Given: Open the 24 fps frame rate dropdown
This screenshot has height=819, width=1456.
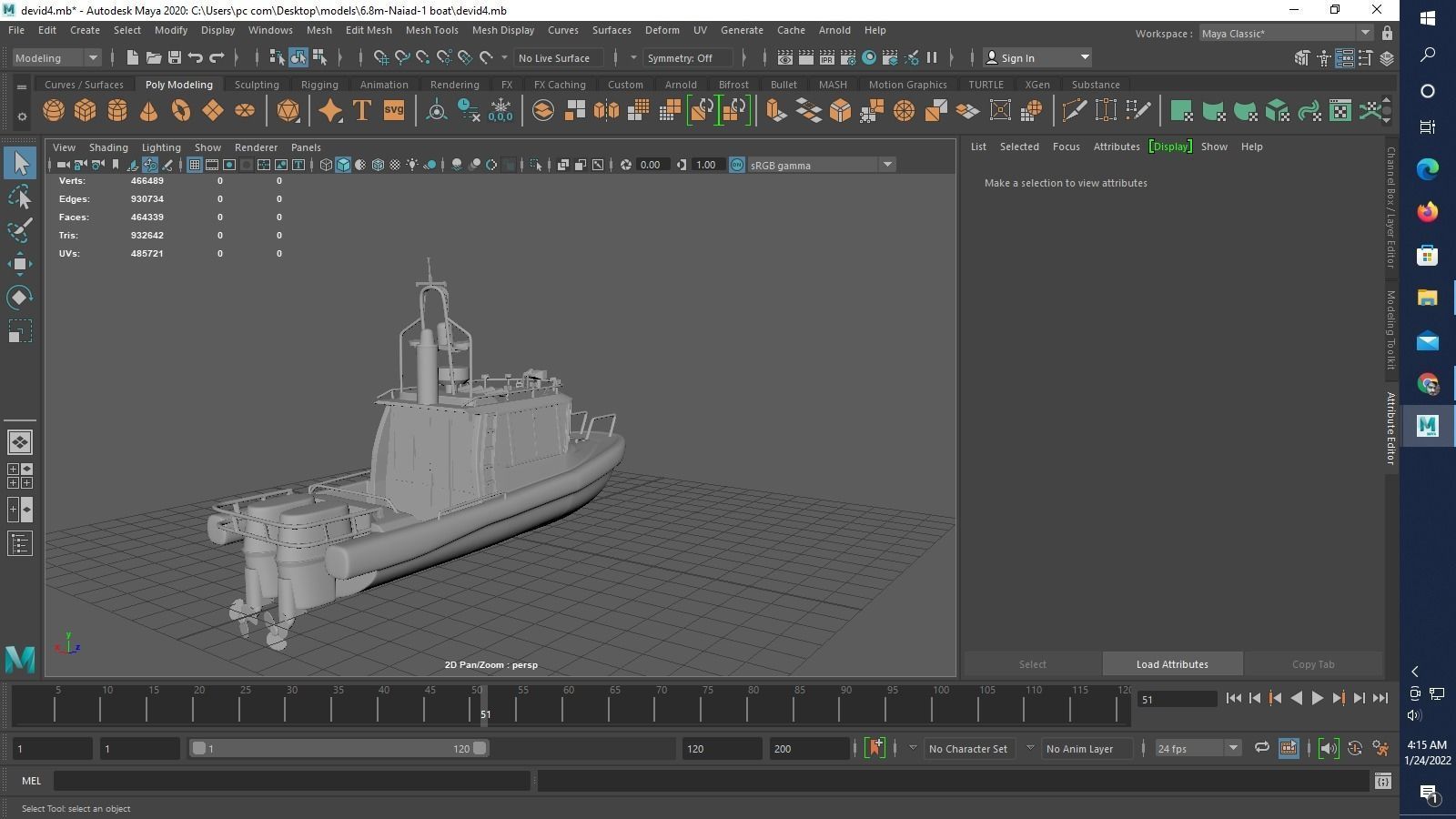Looking at the screenshot, I should (1198, 748).
